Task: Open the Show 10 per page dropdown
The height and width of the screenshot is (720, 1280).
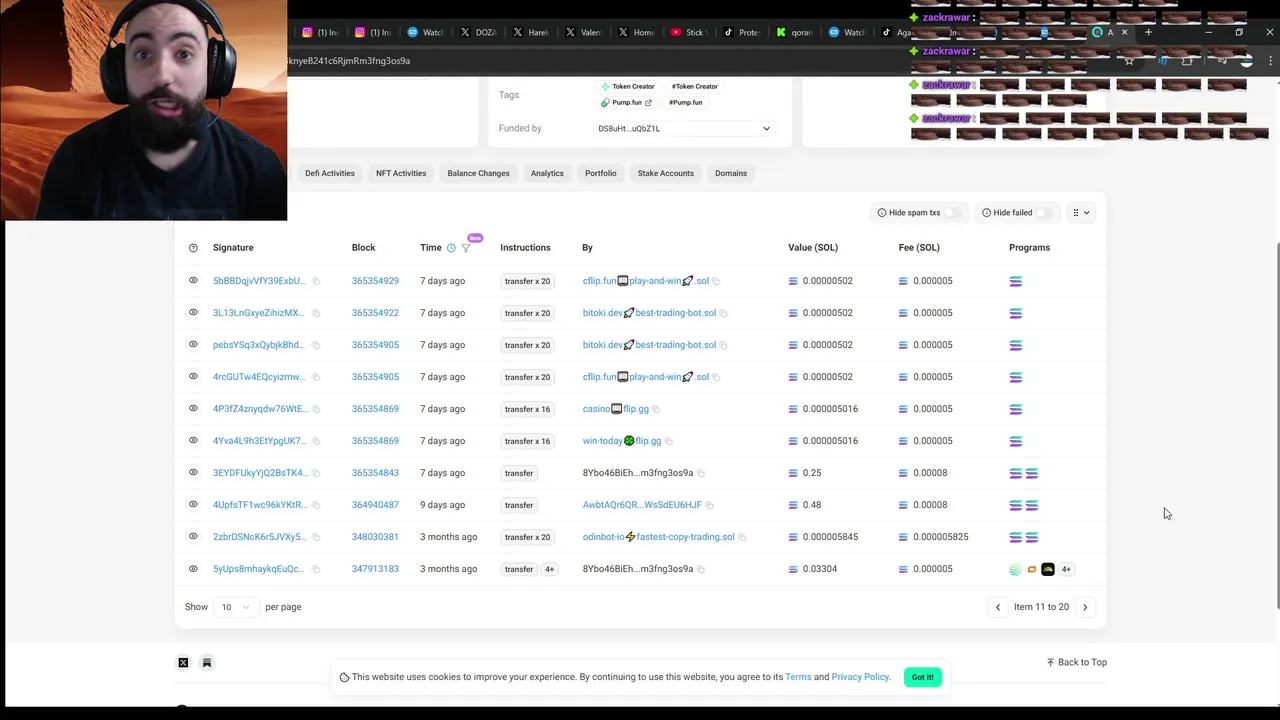Action: (236, 607)
